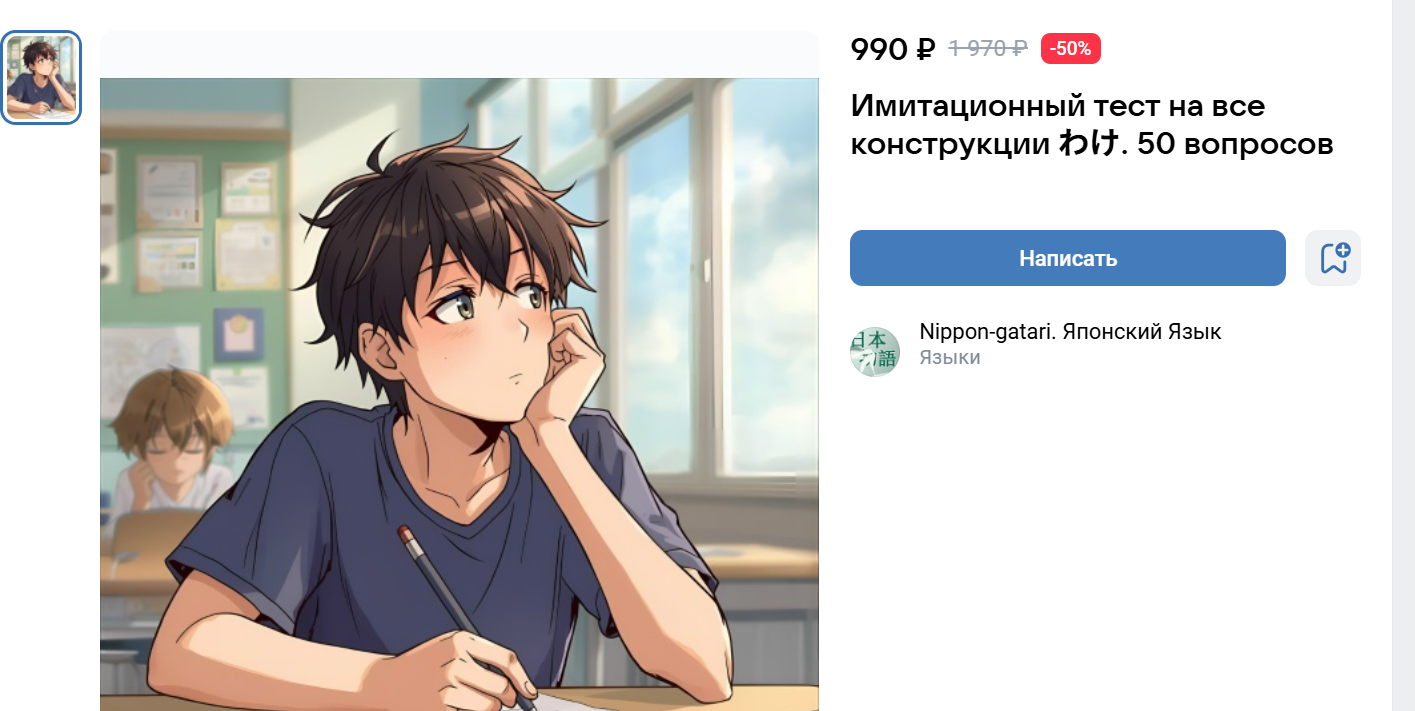Open the Nippon-gatari community avatar
This screenshot has width=1415, height=711.
875,352
